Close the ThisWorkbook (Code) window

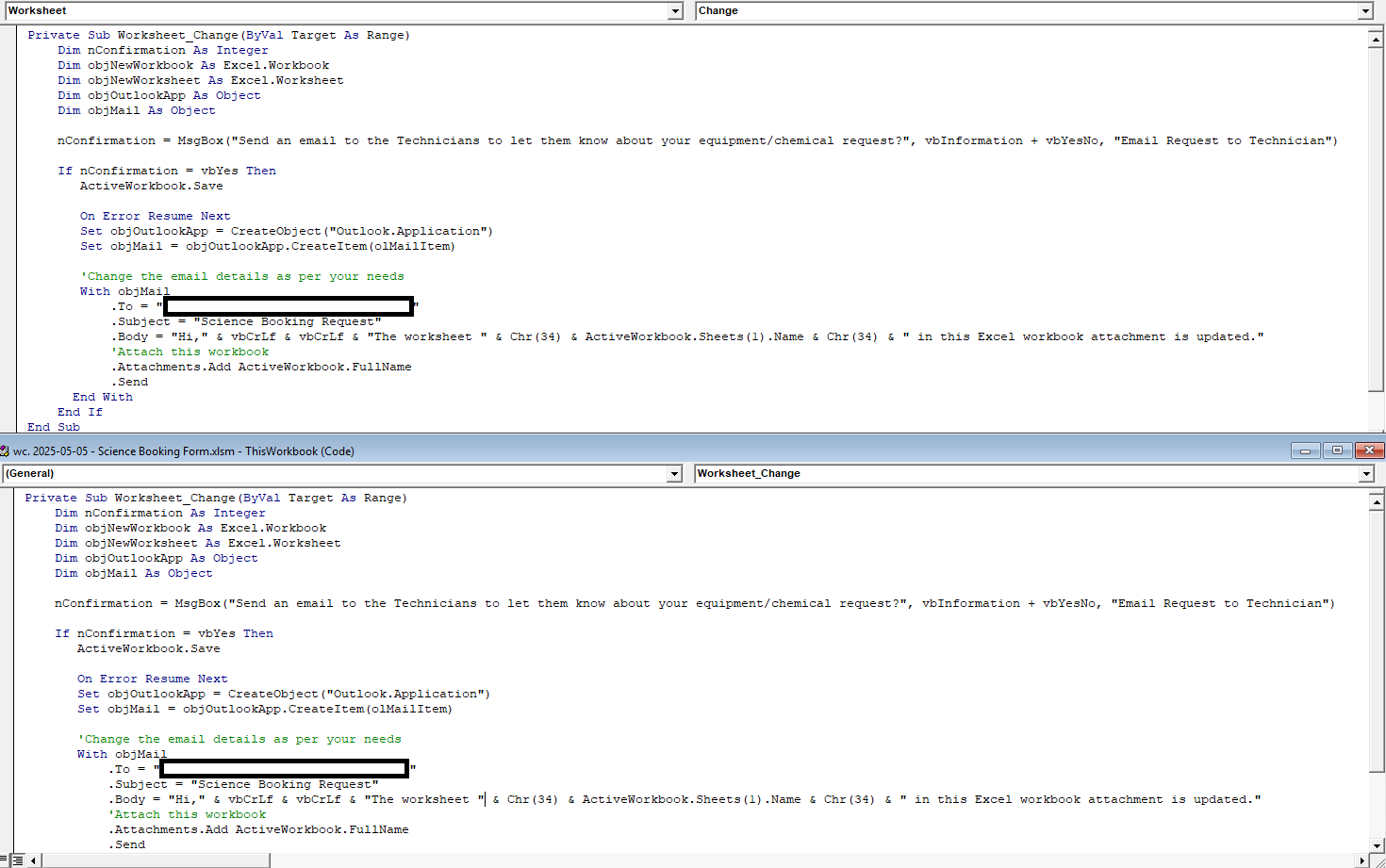click(x=1369, y=451)
